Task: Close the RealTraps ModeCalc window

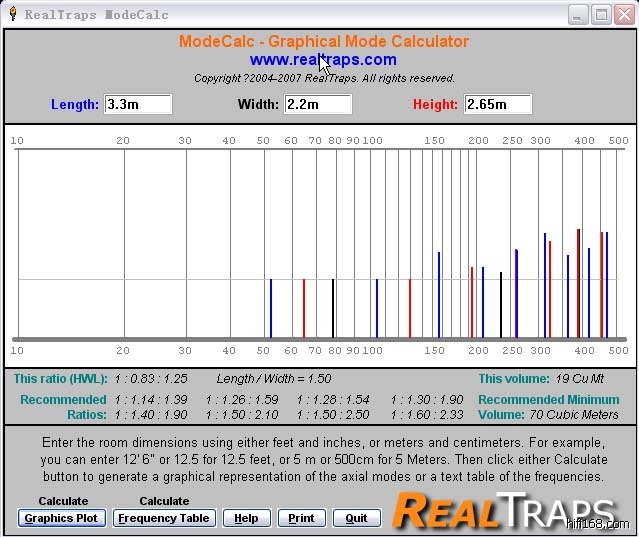Action: [623, 14]
